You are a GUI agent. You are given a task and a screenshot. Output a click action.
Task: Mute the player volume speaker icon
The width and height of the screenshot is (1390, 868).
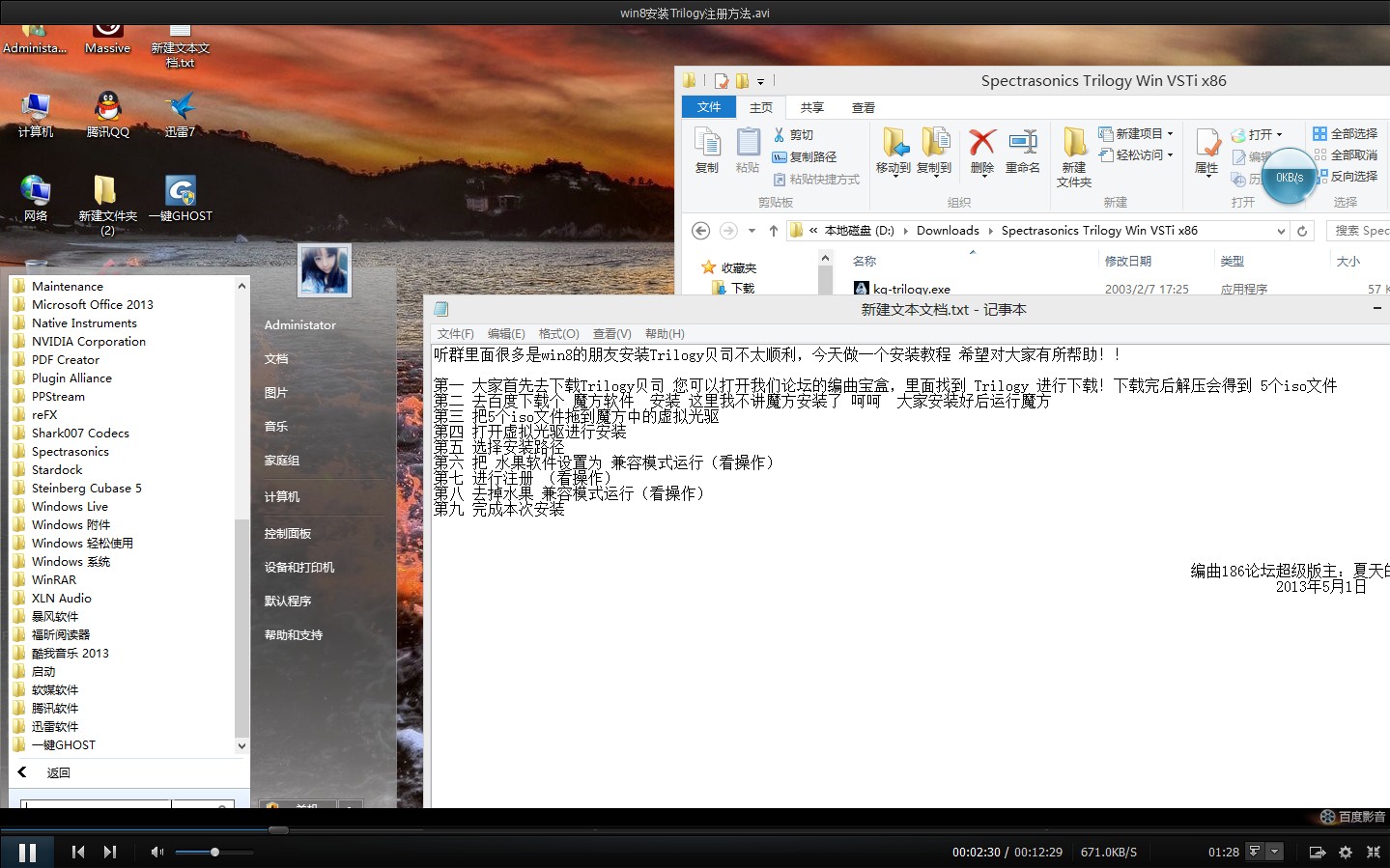point(156,852)
